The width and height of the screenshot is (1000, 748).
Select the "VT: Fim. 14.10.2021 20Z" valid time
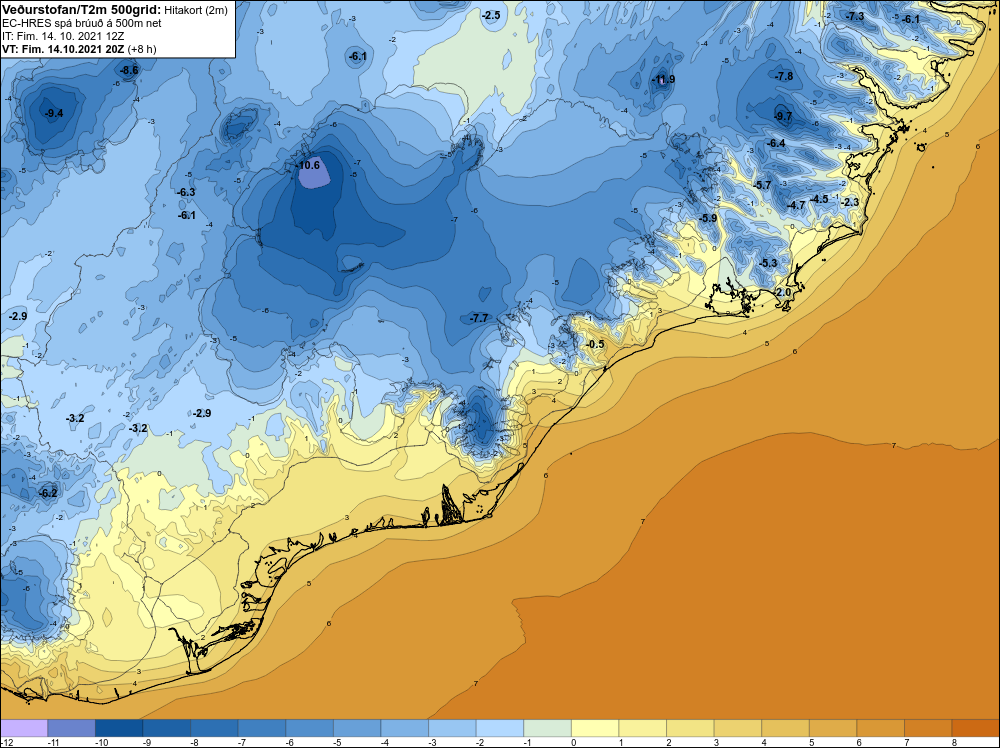pos(64,49)
